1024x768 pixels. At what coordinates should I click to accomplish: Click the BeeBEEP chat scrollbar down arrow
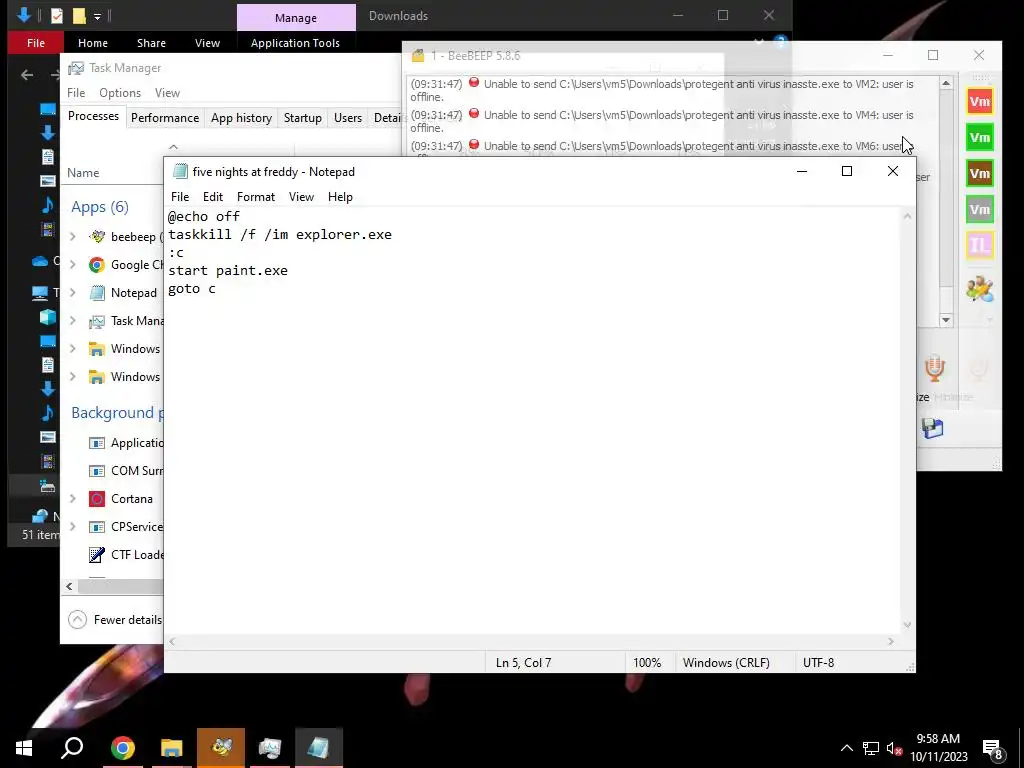[x=946, y=319]
